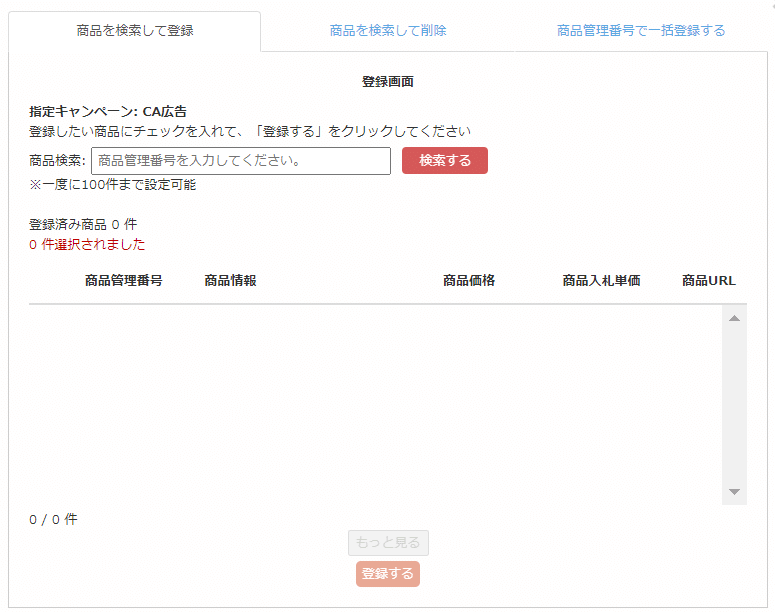Image resolution: width=775 pixels, height=612 pixels.
Task: Click the 登録済み商品 0 件 text
Action: coord(83,224)
